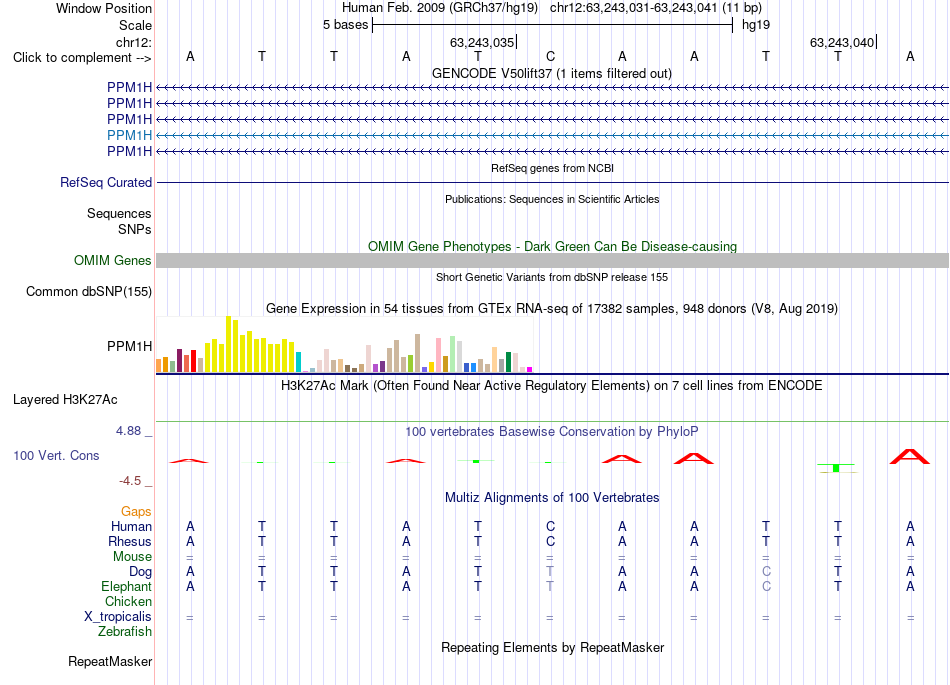Select the chr12: ruler label
This screenshot has height=685, width=950.
coord(133,42)
